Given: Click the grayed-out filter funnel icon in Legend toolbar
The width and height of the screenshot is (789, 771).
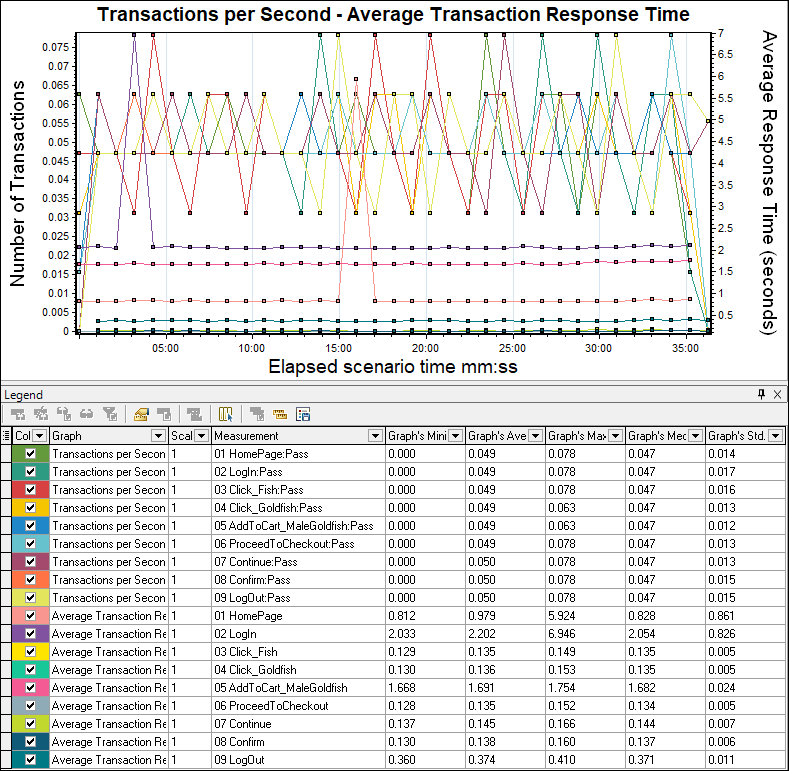Looking at the screenshot, I should [x=110, y=414].
